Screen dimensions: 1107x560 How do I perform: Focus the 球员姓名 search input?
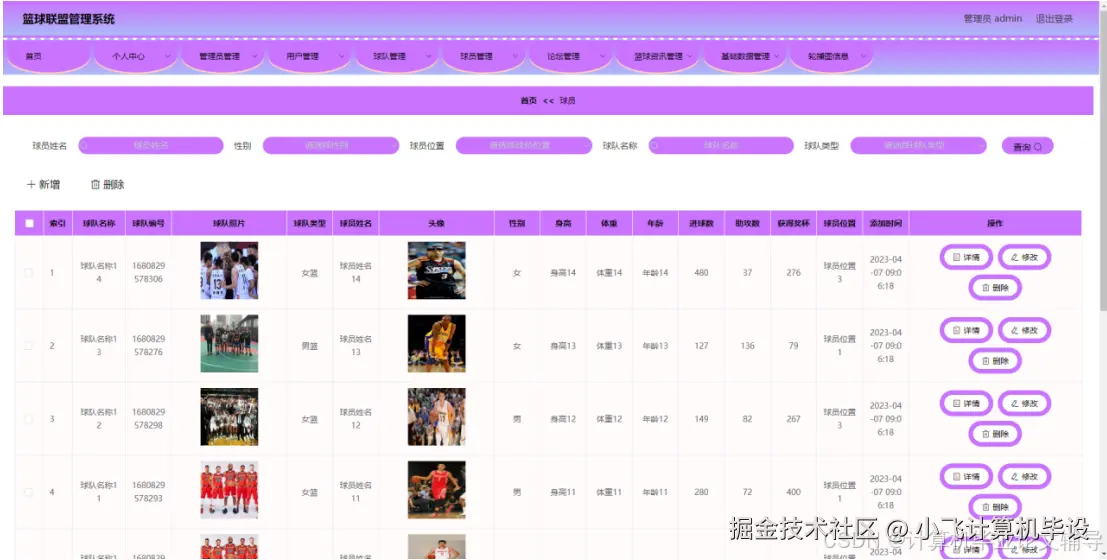150,145
